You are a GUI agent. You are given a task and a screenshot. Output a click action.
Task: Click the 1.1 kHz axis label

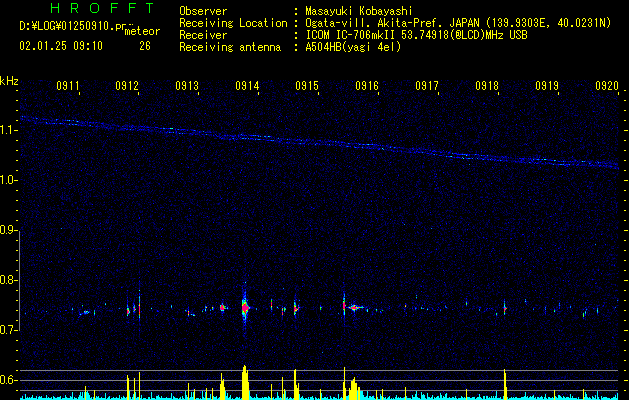coord(9,130)
